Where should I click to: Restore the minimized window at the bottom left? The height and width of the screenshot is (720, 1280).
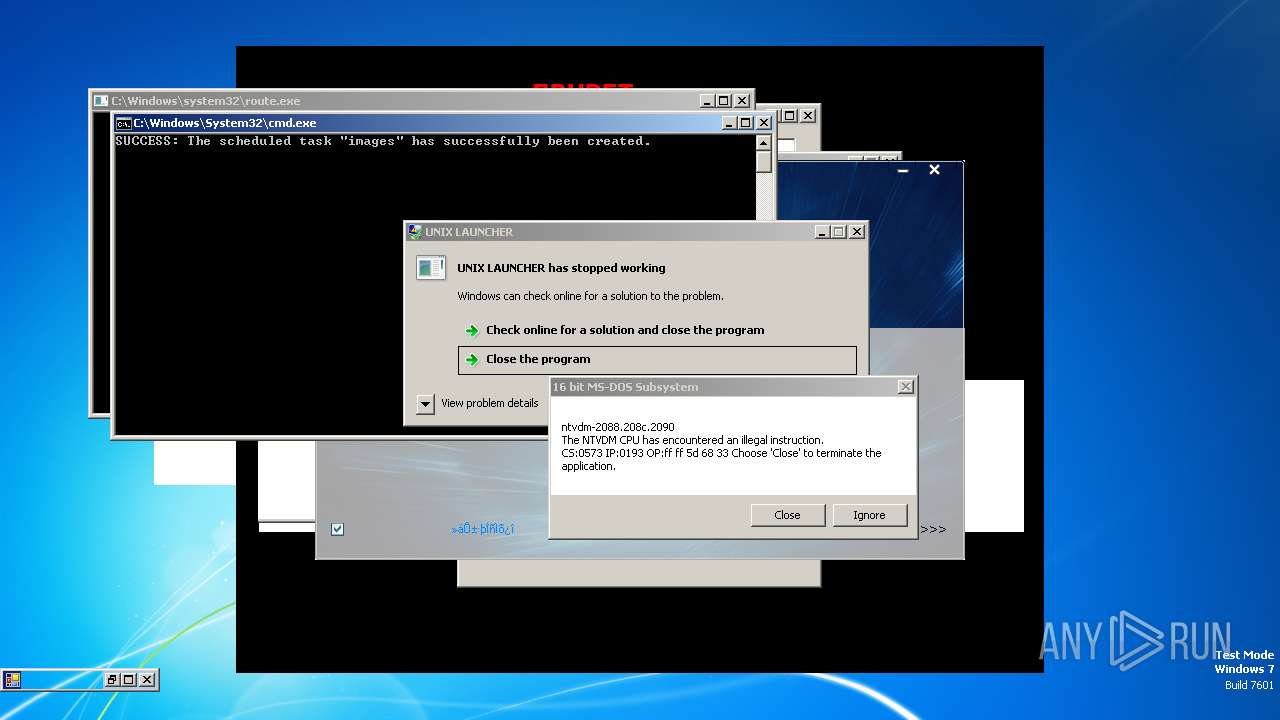112,680
